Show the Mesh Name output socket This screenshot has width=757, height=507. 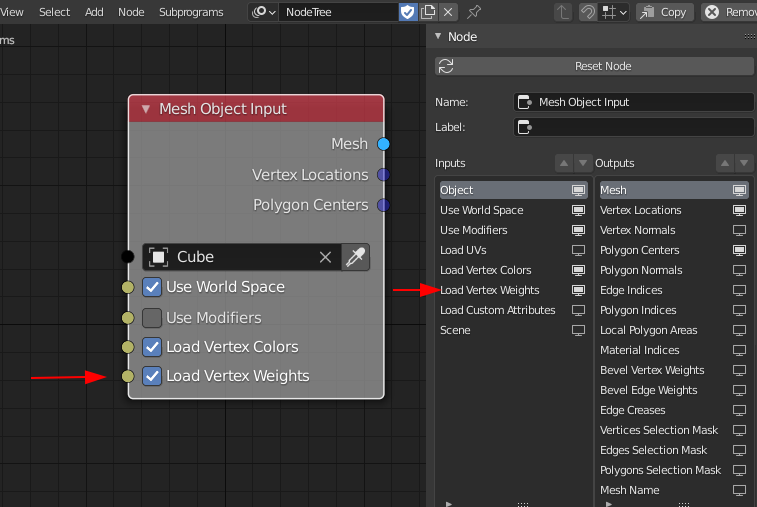point(739,490)
